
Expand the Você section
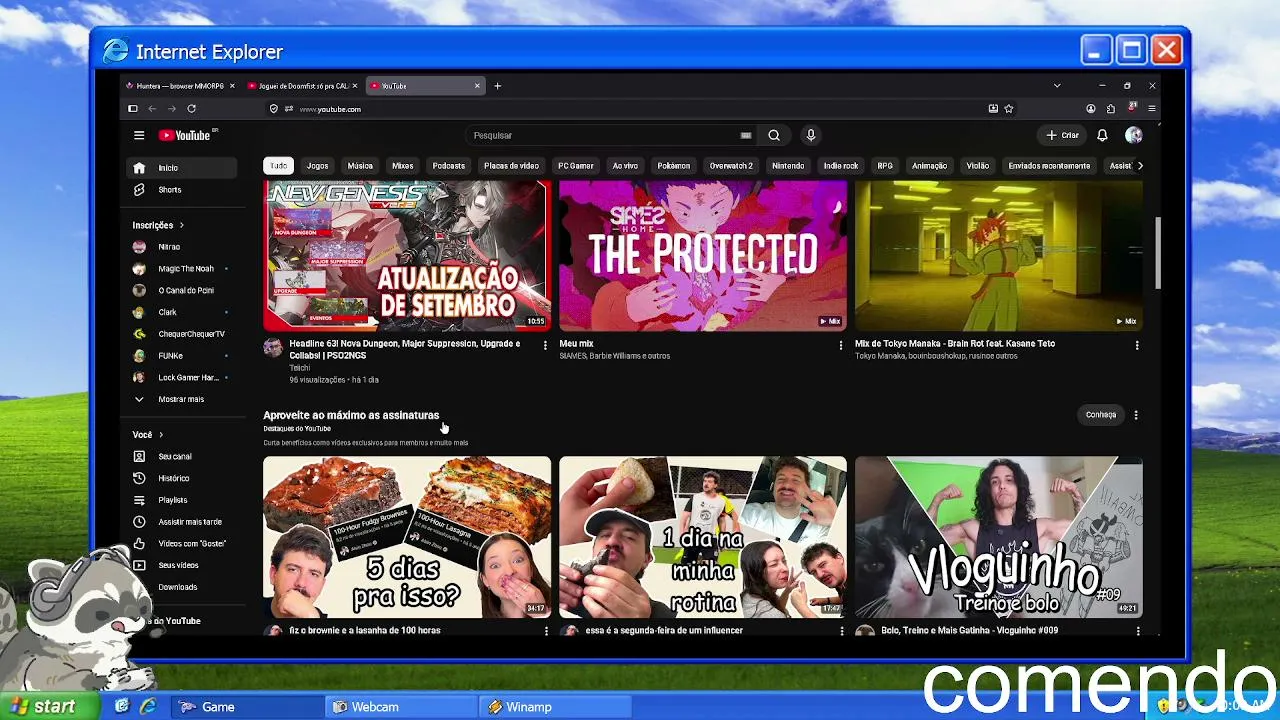148,435
